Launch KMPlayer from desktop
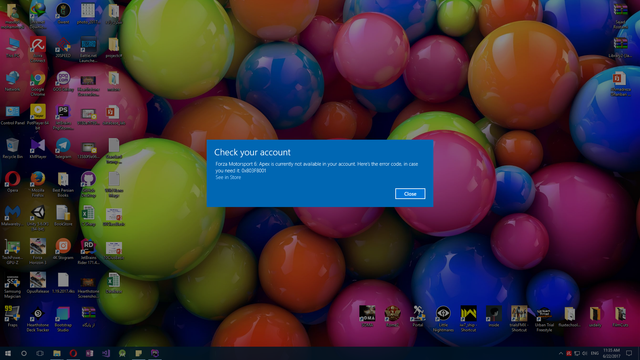Image resolution: width=640 pixels, height=360 pixels. pos(38,149)
